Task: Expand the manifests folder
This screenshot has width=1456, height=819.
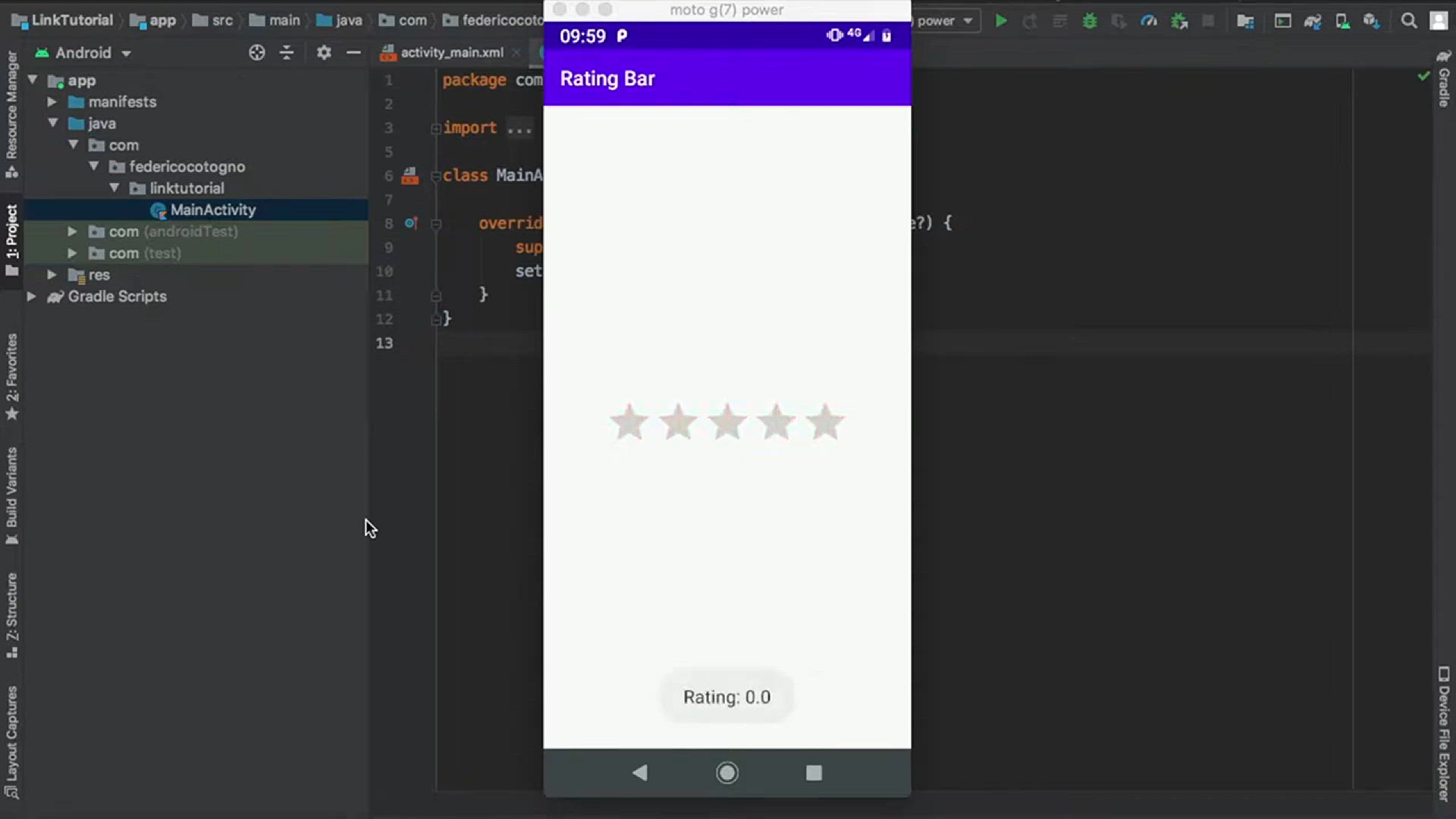Action: coord(52,102)
